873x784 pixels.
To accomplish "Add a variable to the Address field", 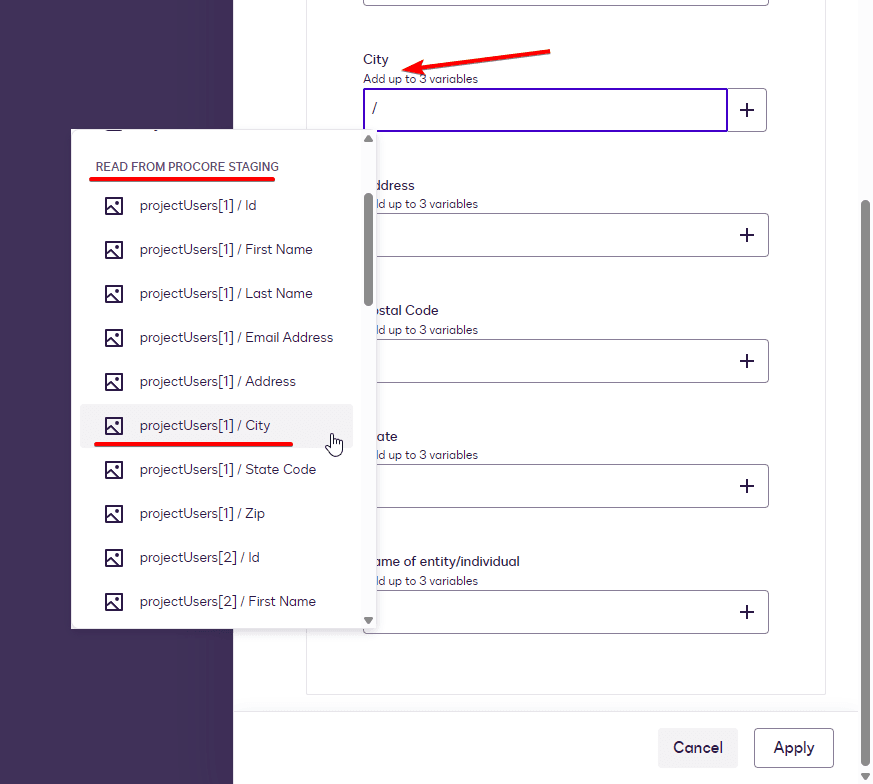I will 747,235.
